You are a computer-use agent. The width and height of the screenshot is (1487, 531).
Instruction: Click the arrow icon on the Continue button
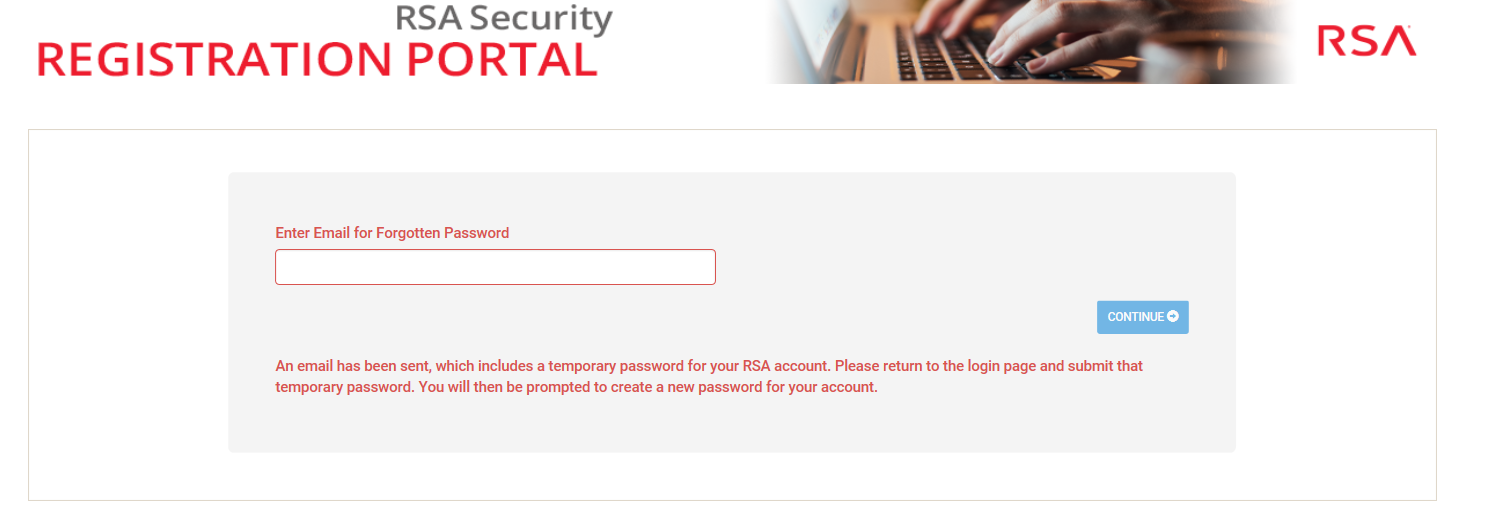coord(1173,317)
